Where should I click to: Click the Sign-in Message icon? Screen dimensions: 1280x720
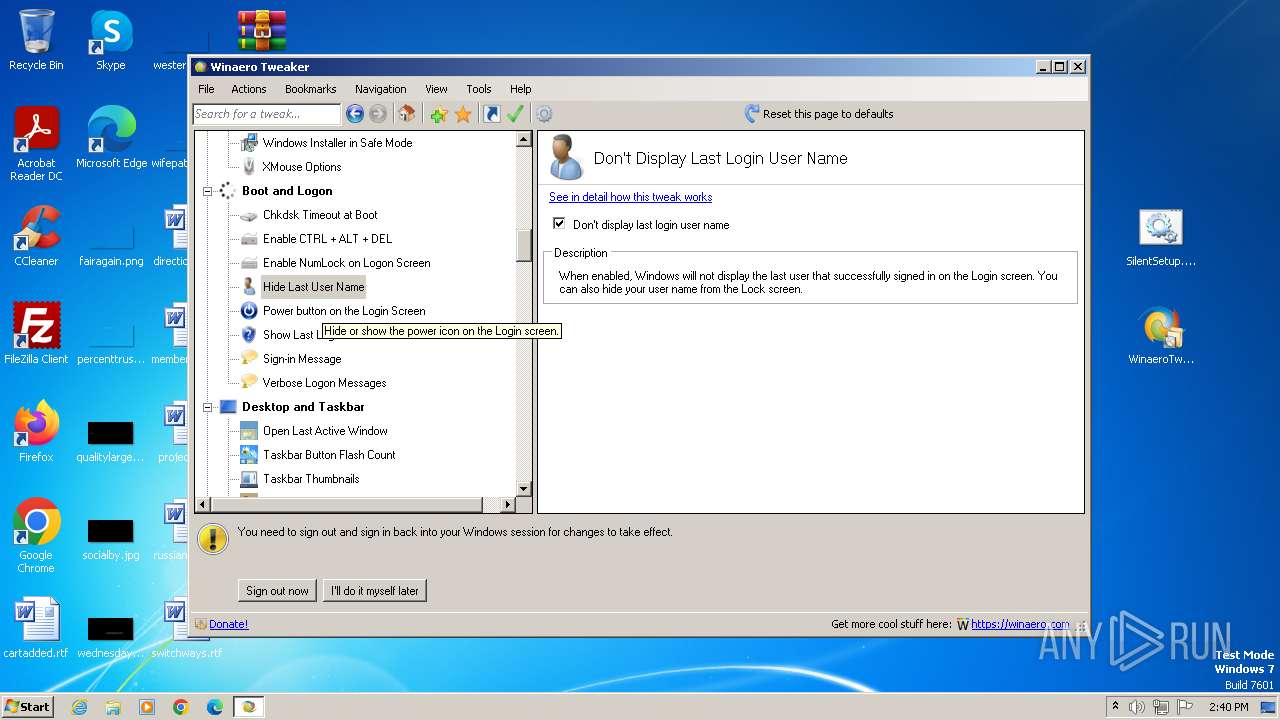click(x=249, y=359)
